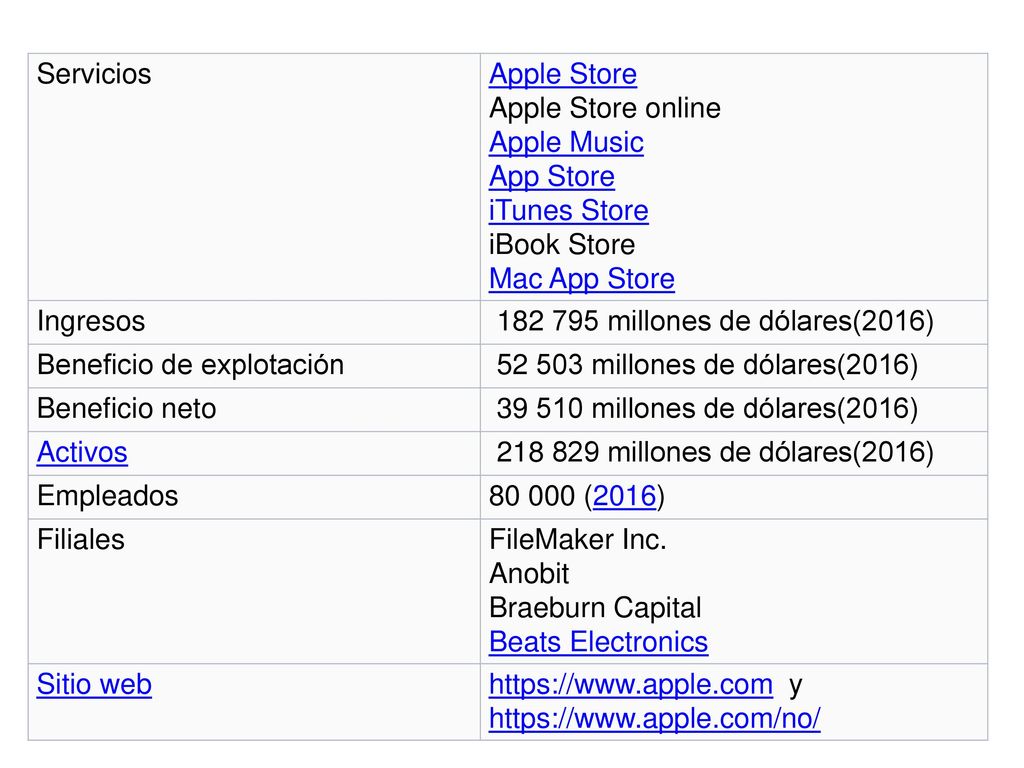The image size is (1024, 768).
Task: Open the 2016 link beside 80 000
Action: pos(624,496)
